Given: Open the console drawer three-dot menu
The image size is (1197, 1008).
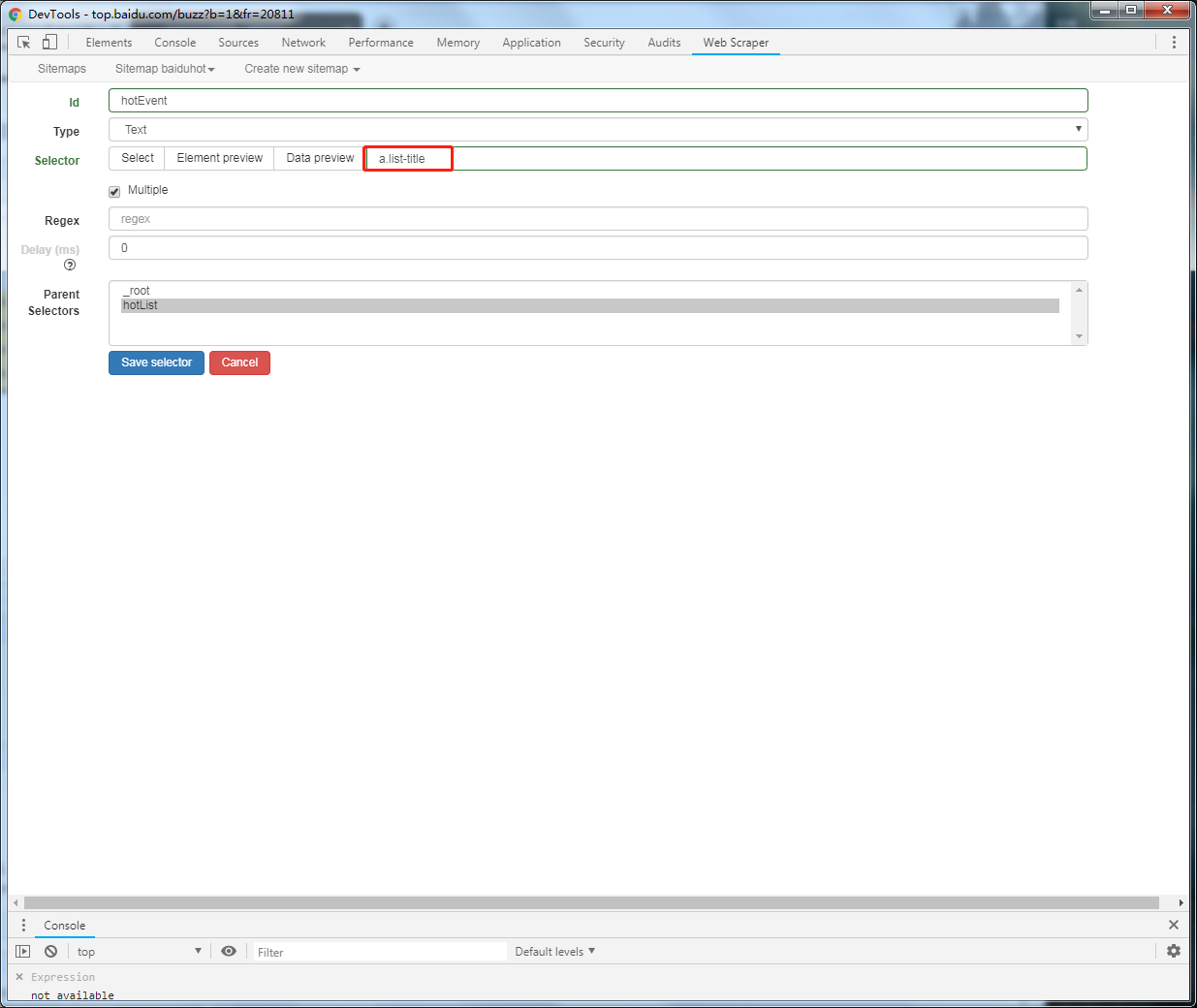Looking at the screenshot, I should point(24,926).
